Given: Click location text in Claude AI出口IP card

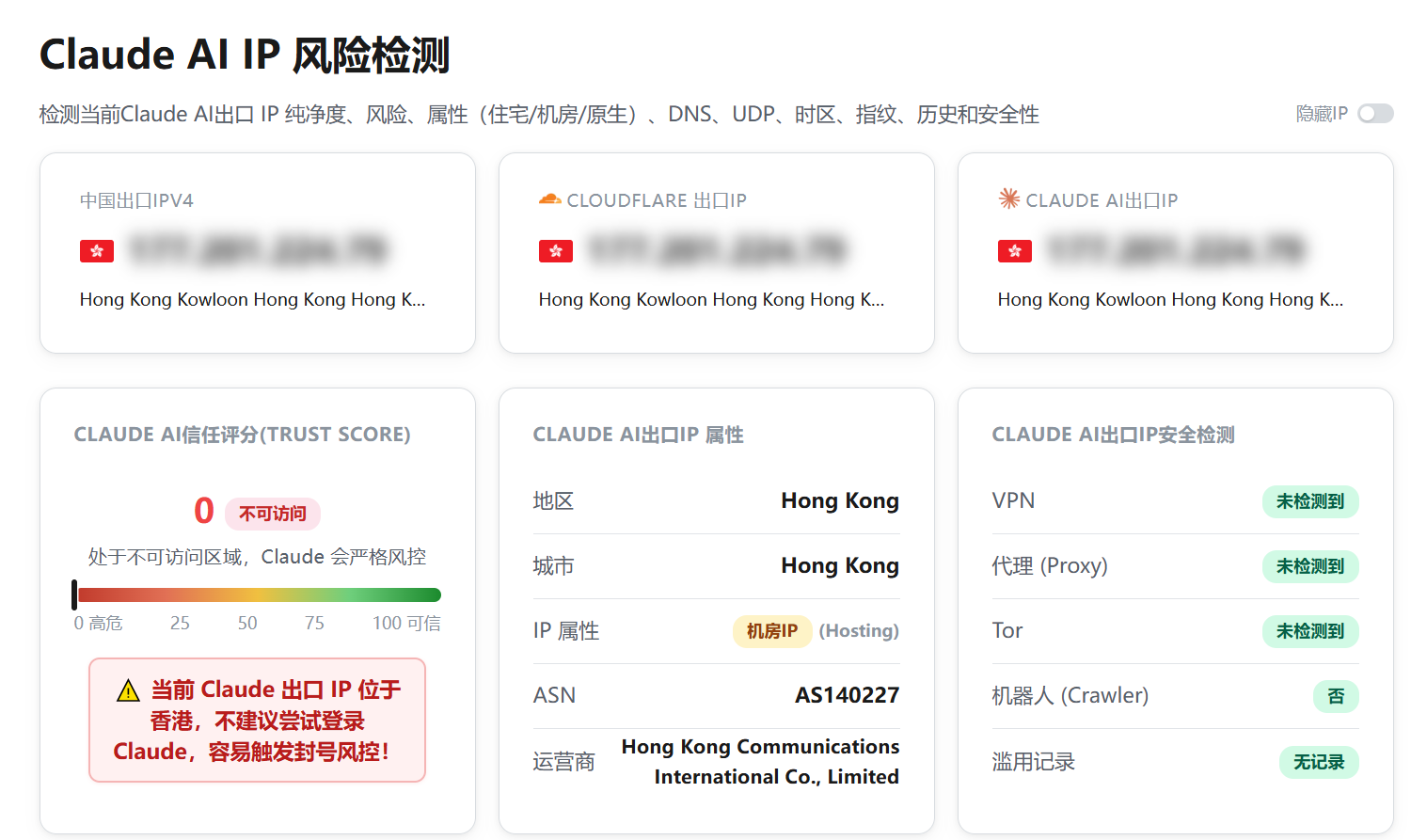Looking at the screenshot, I should click(1171, 300).
